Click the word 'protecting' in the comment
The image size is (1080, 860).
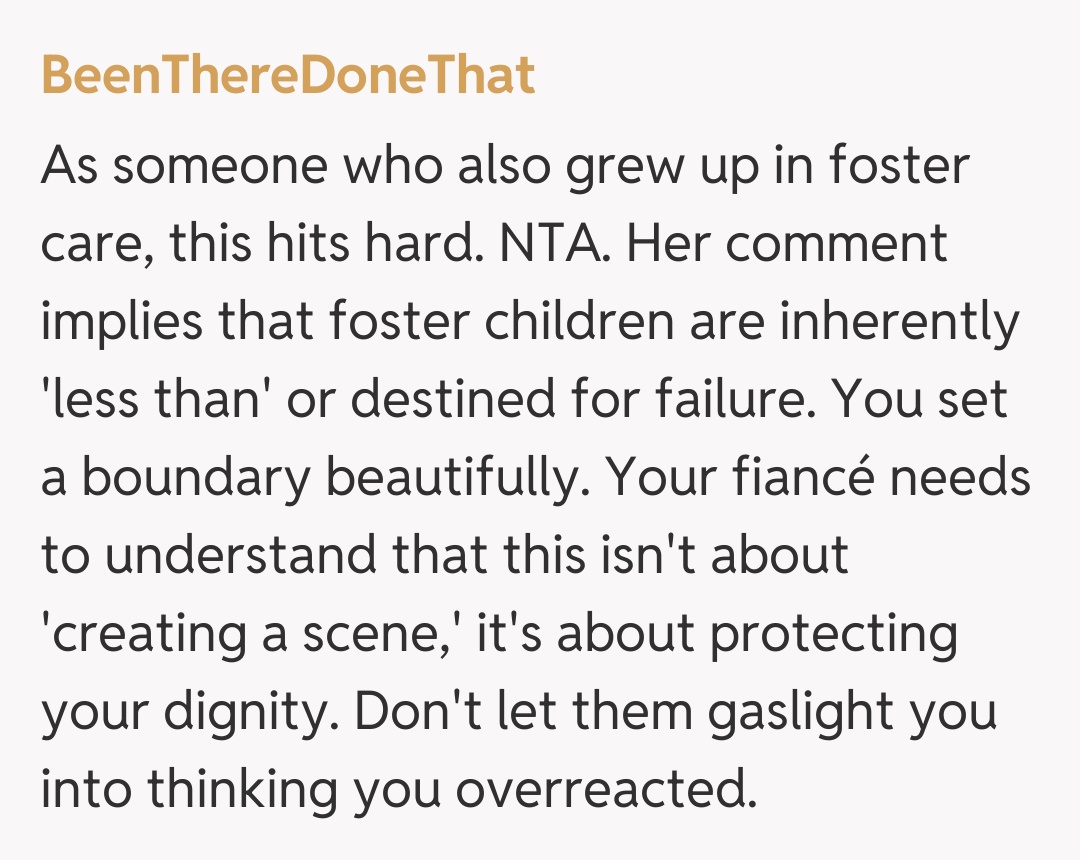tap(834, 634)
